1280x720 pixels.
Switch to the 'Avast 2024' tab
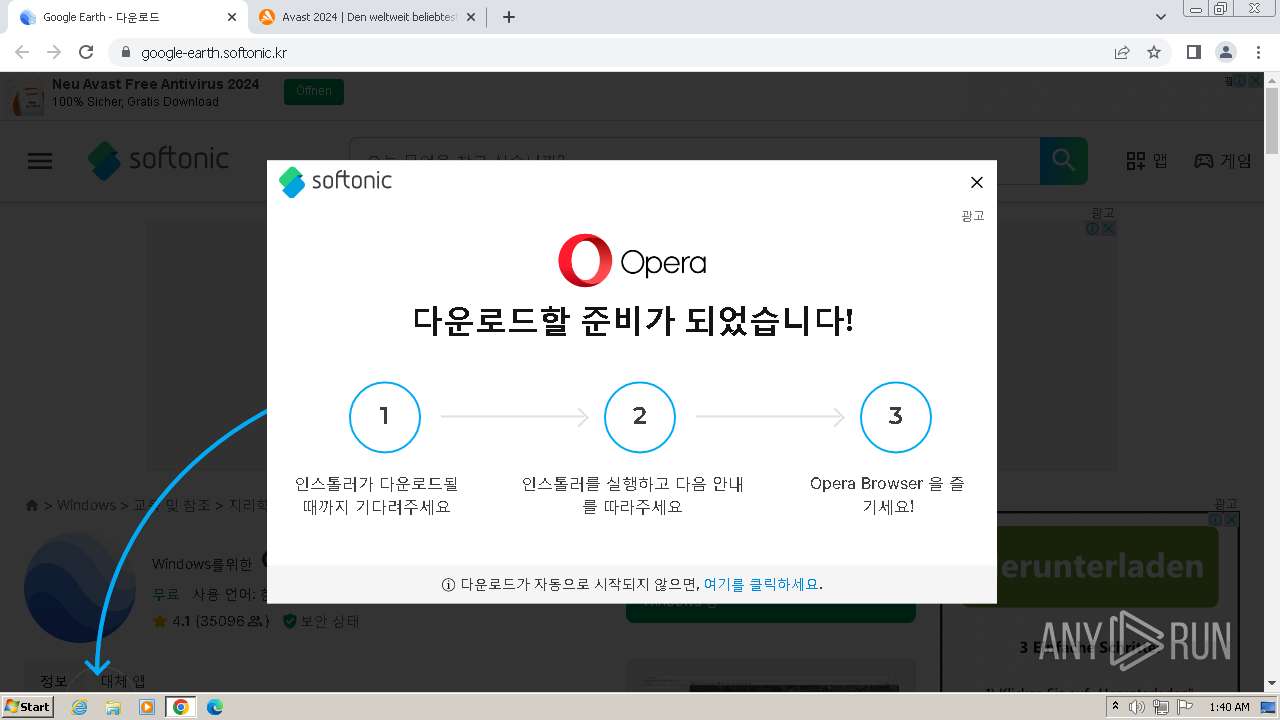tap(365, 17)
